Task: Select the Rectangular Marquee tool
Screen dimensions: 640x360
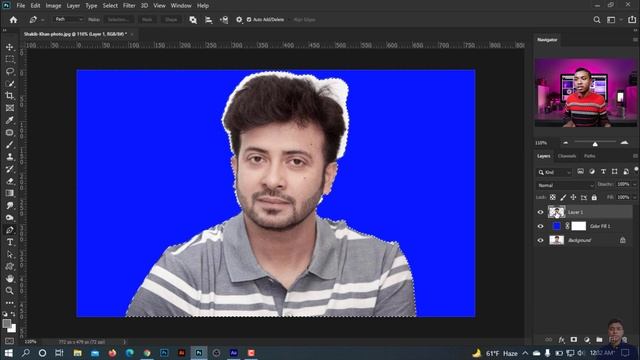Action: pyautogui.click(x=9, y=60)
